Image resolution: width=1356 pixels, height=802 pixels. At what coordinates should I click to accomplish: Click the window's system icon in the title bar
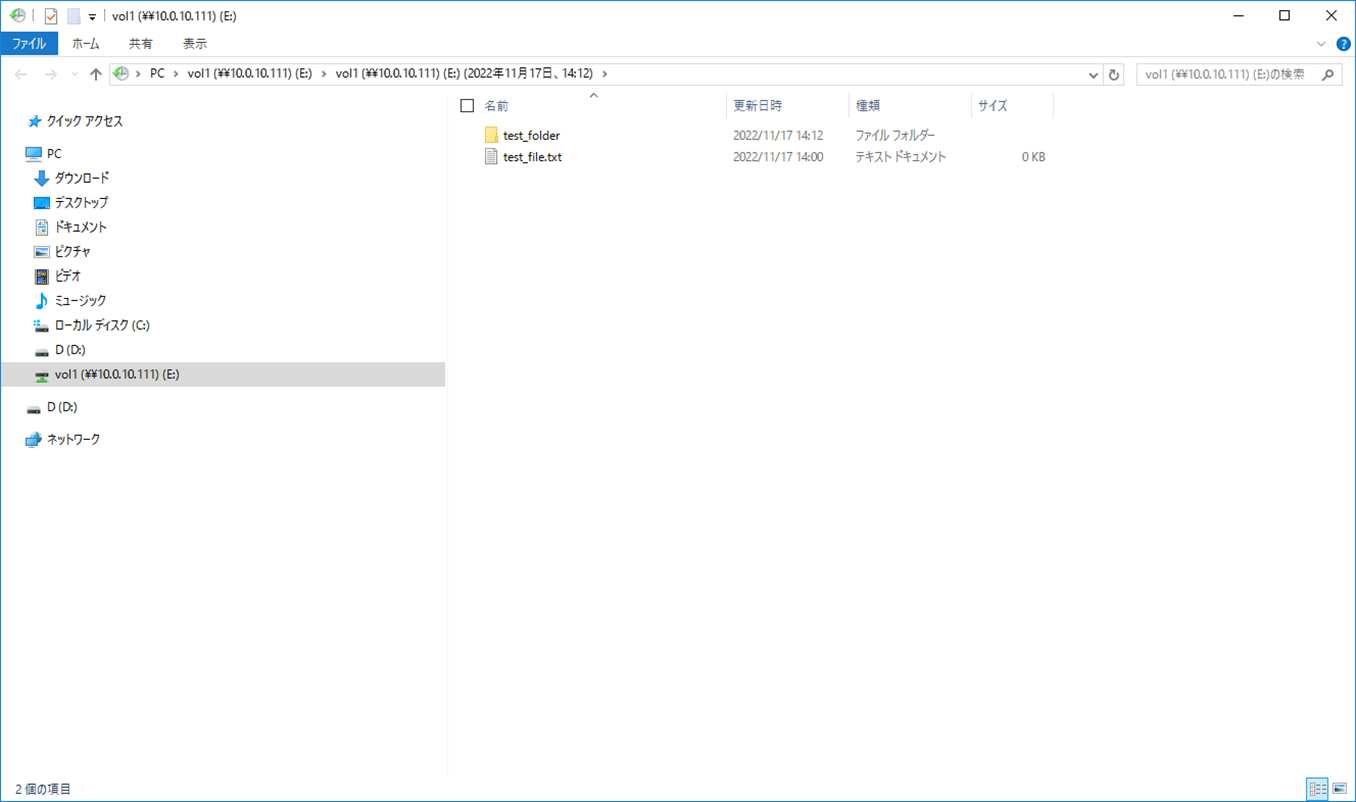pyautogui.click(x=17, y=16)
